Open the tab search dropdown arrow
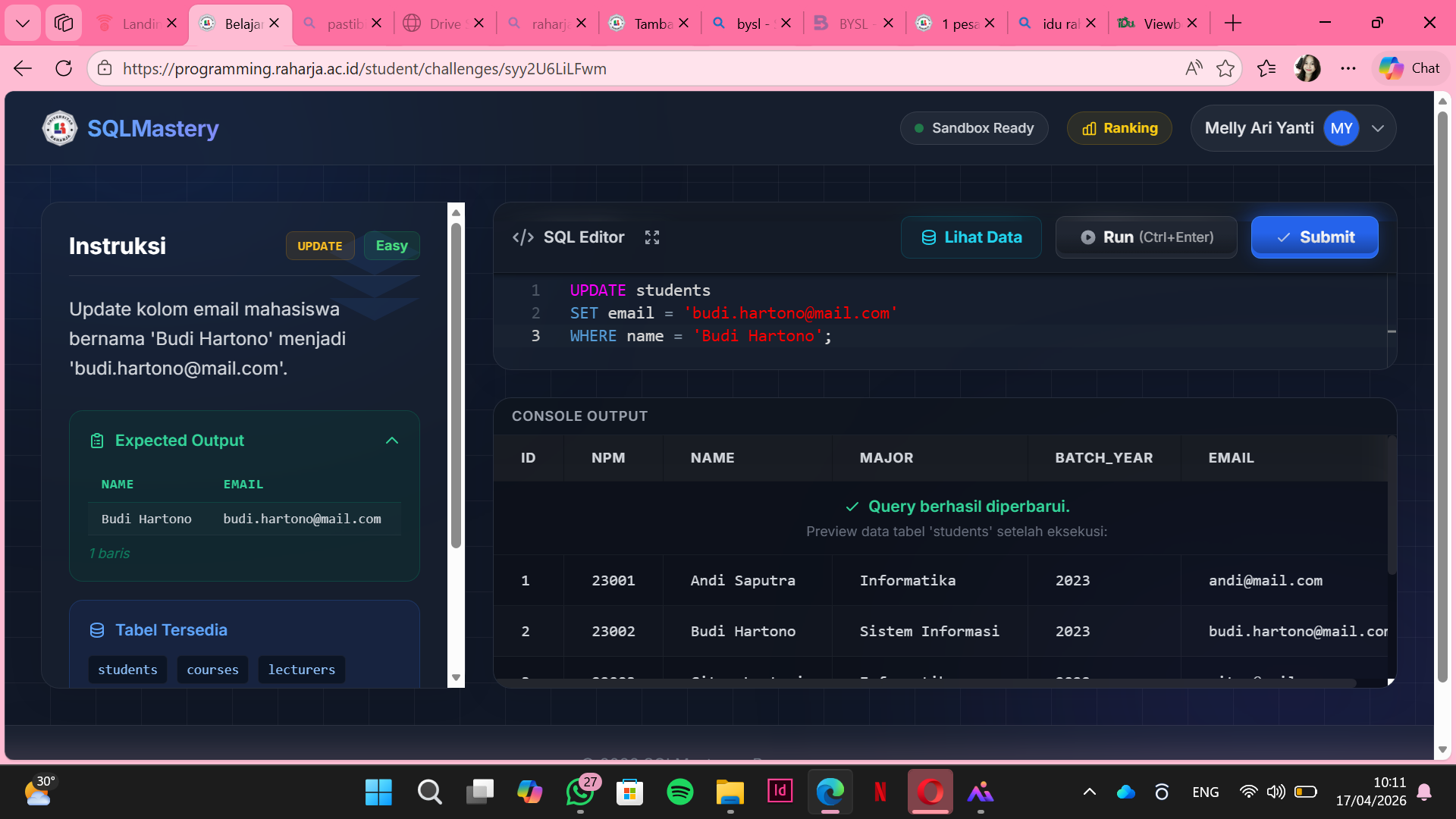The height and width of the screenshot is (819, 1456). [23, 24]
